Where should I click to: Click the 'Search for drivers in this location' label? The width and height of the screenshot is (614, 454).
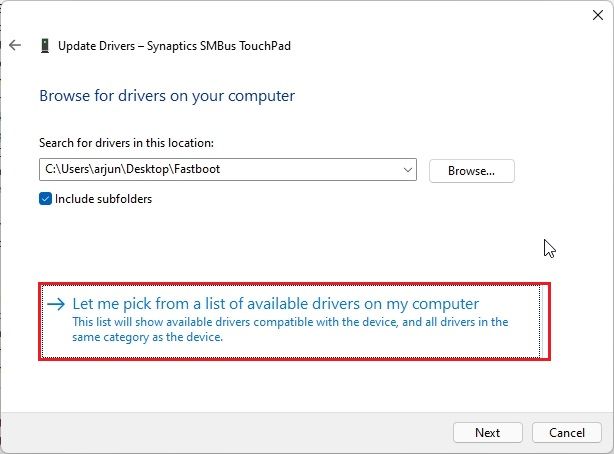point(128,144)
